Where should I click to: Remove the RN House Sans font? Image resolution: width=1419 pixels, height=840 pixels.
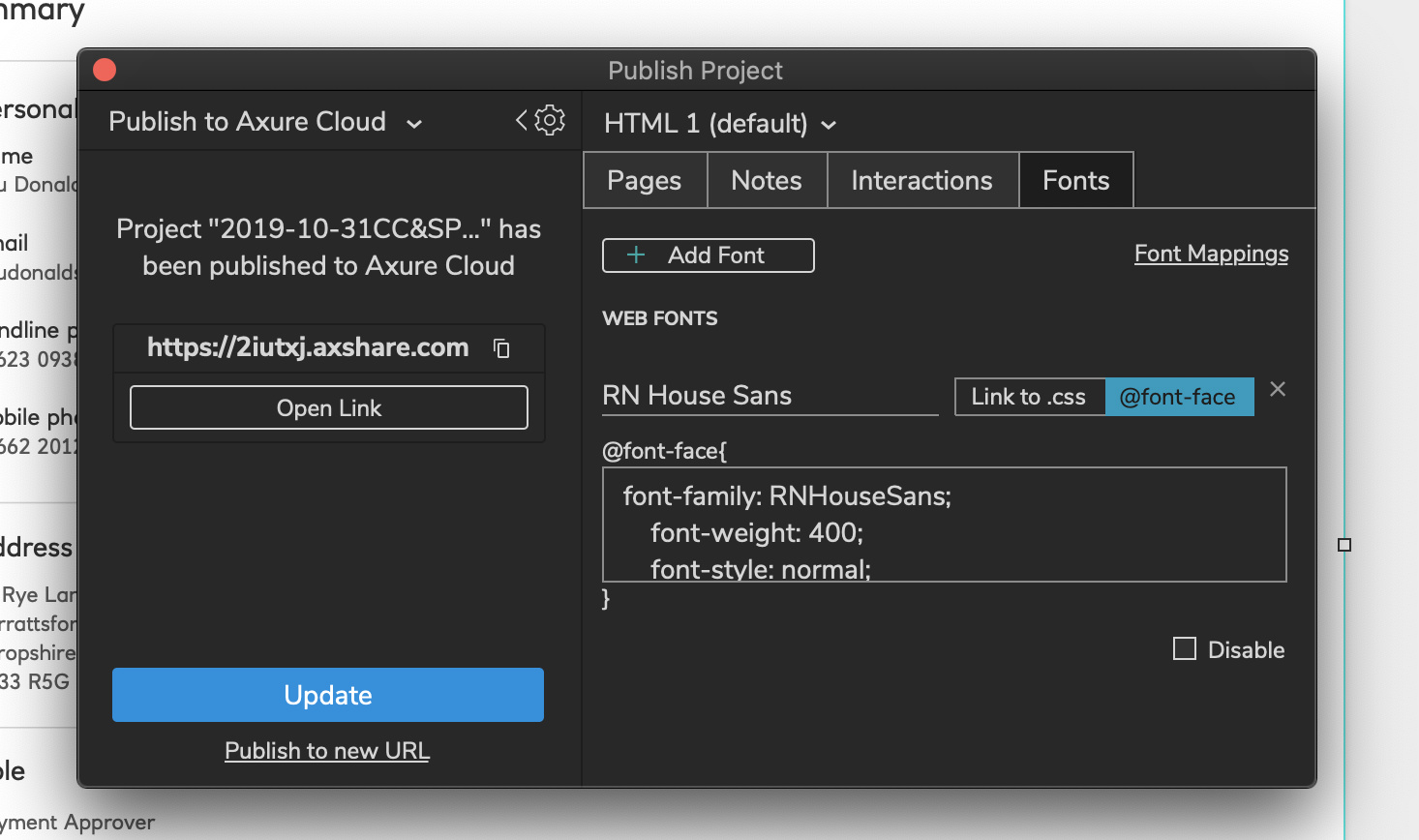click(1278, 389)
